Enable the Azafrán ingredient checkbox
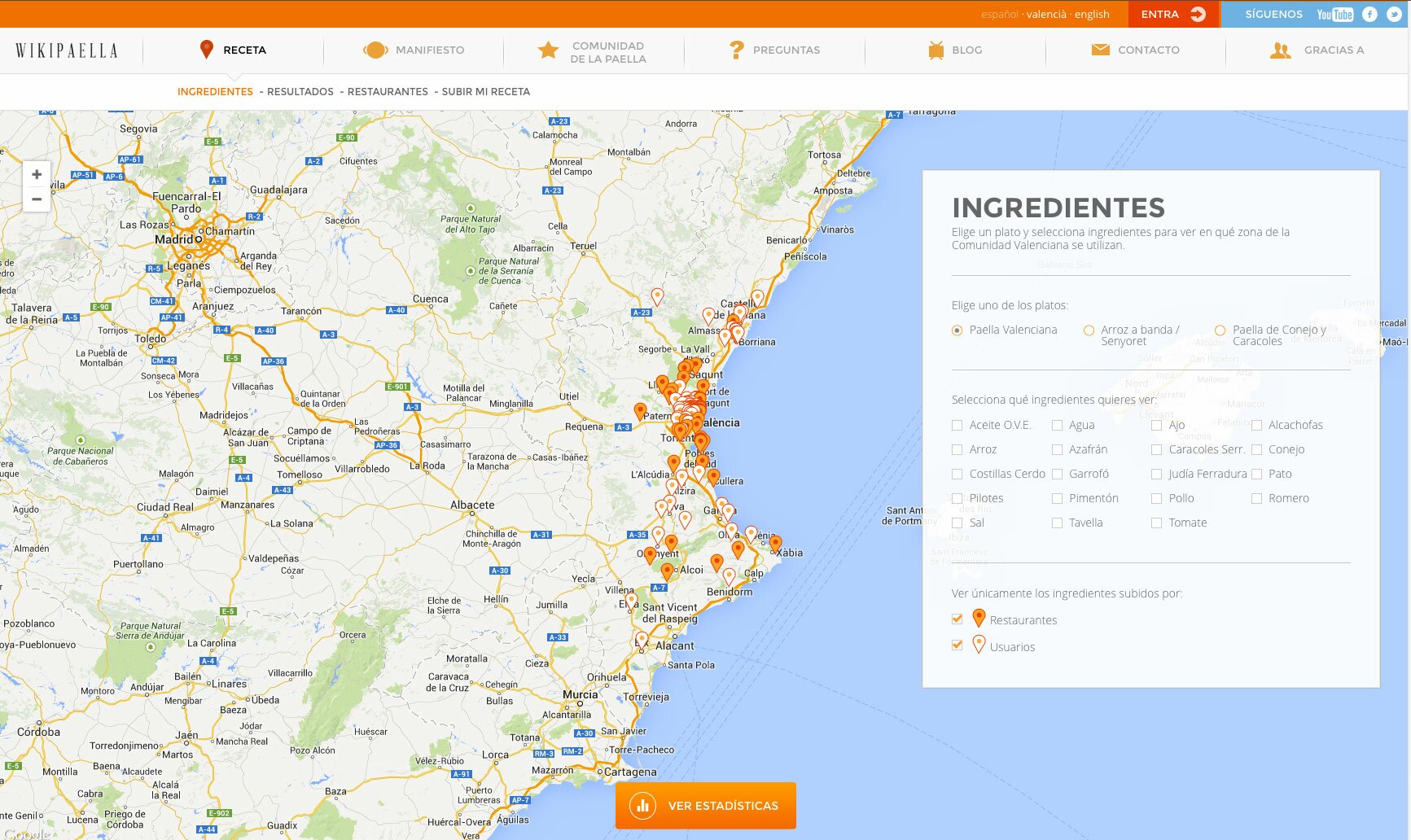 click(1057, 449)
